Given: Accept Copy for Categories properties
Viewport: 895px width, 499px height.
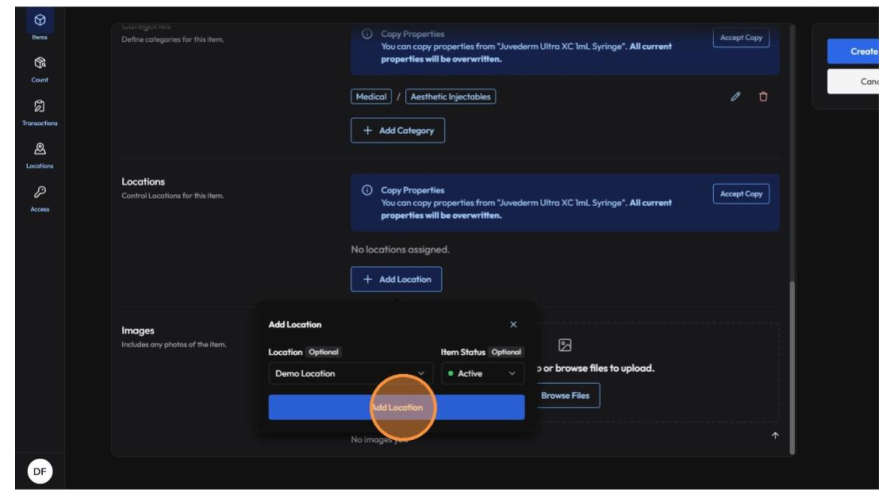Looking at the screenshot, I should click(x=741, y=38).
